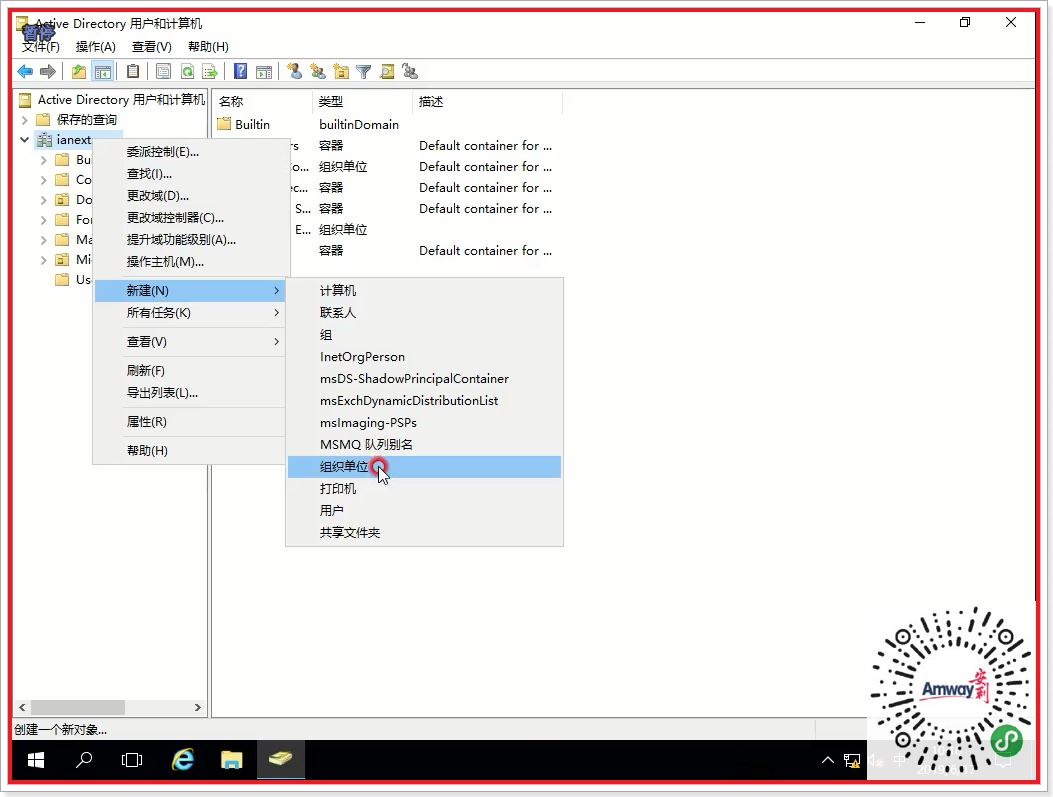This screenshot has height=797, width=1053.
Task: Open the 帮助(H) menu in menu bar
Action: click(208, 46)
